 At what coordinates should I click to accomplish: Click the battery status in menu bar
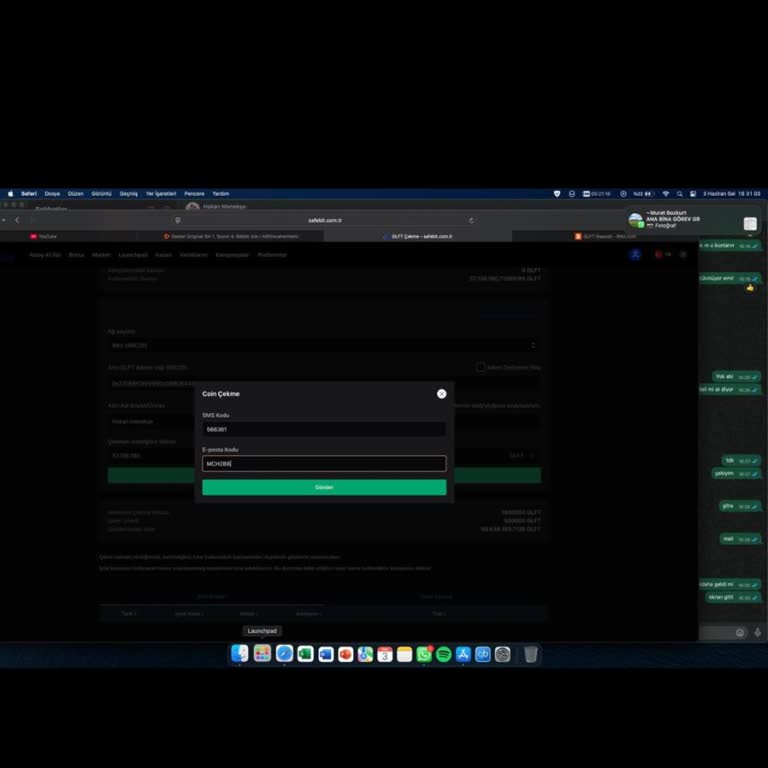coord(644,193)
